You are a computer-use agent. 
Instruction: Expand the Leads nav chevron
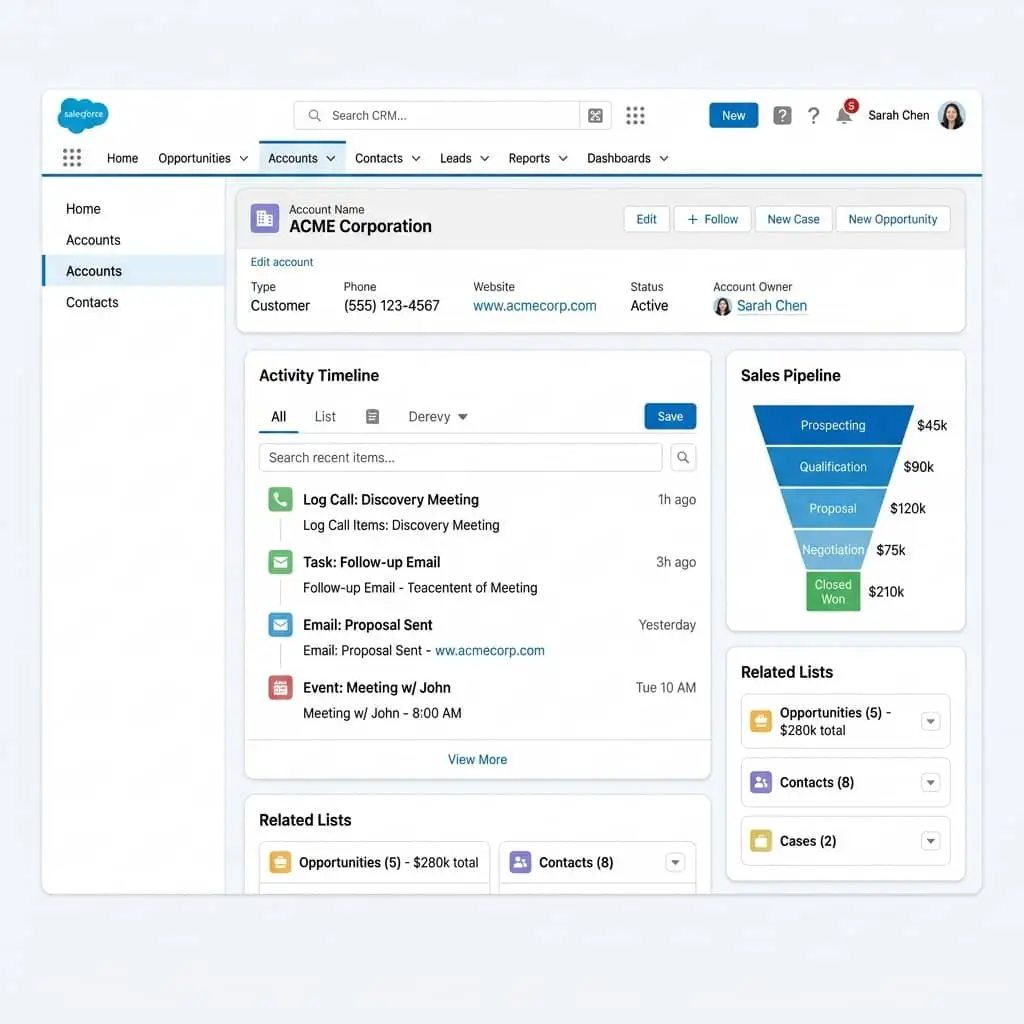(485, 159)
